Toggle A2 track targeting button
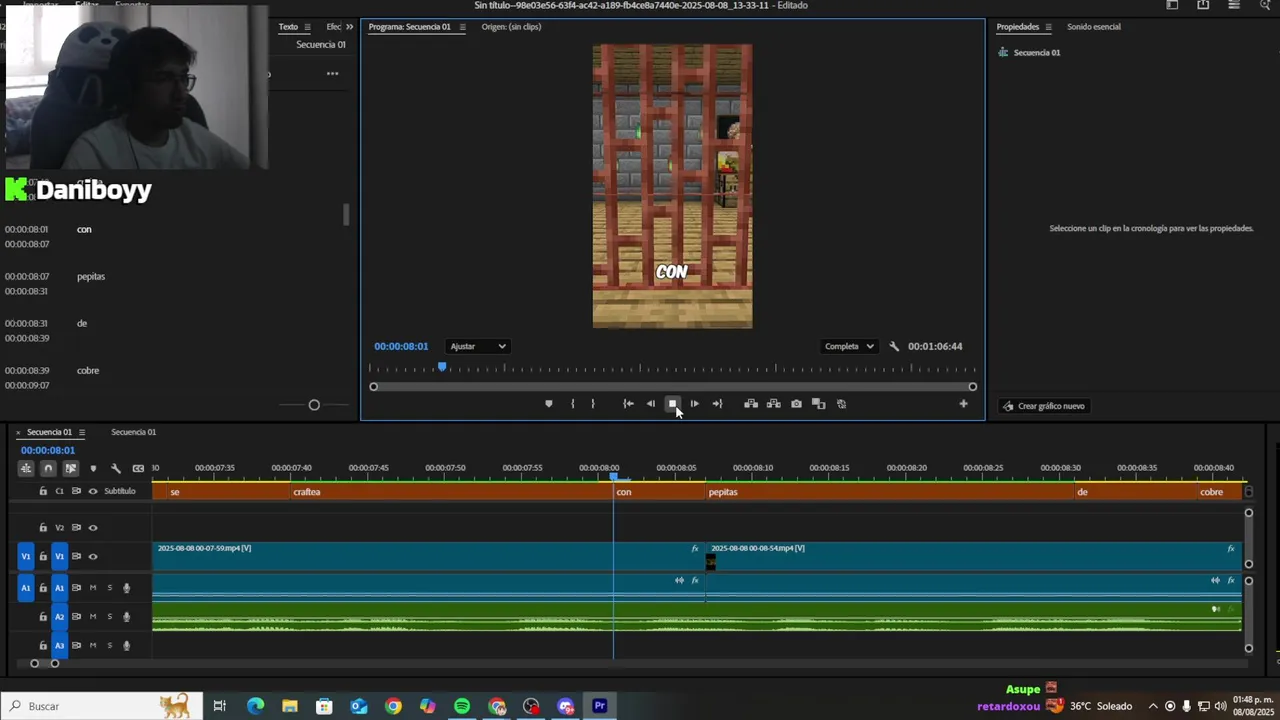This screenshot has height=720, width=1280. point(59,617)
